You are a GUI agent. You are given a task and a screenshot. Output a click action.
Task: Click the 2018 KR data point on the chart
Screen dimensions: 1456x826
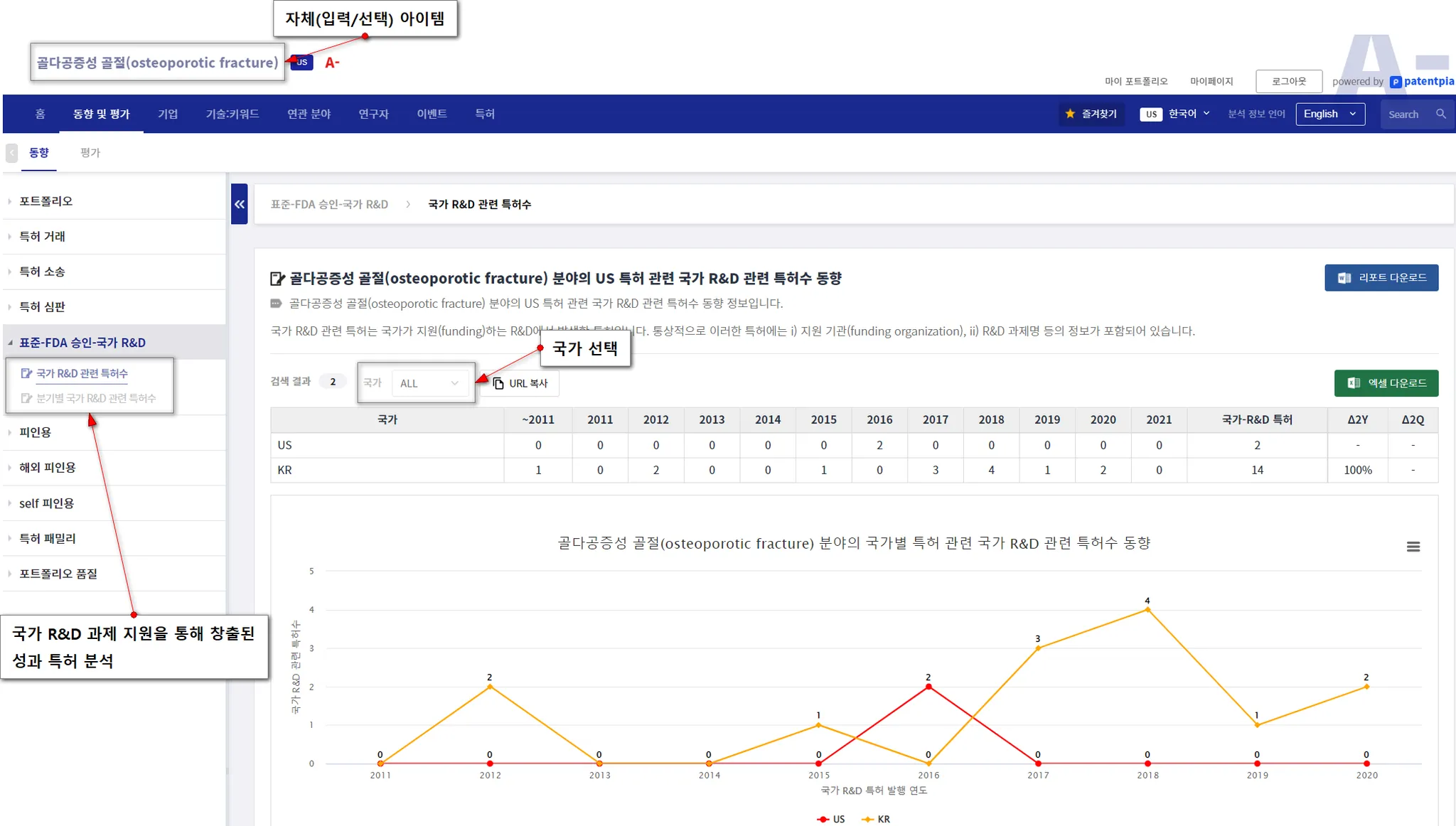1147,610
